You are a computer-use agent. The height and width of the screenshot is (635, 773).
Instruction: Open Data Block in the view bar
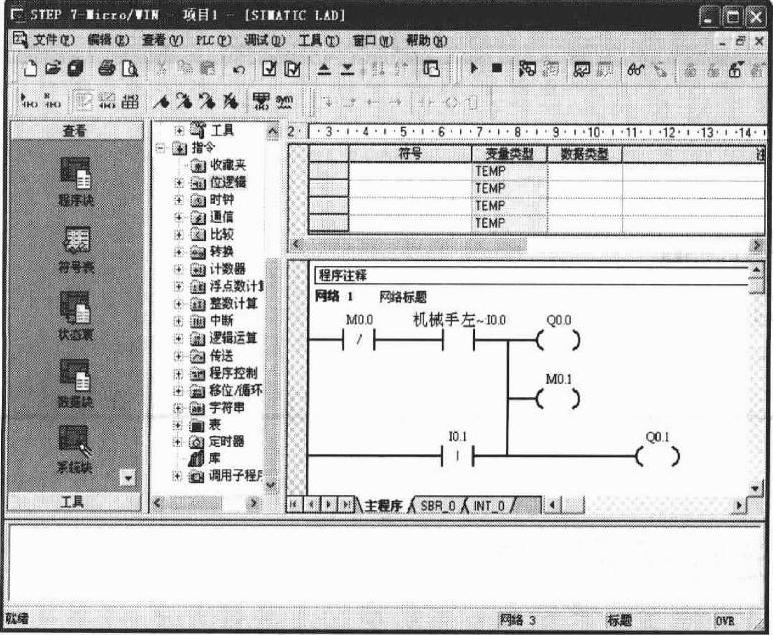point(76,384)
